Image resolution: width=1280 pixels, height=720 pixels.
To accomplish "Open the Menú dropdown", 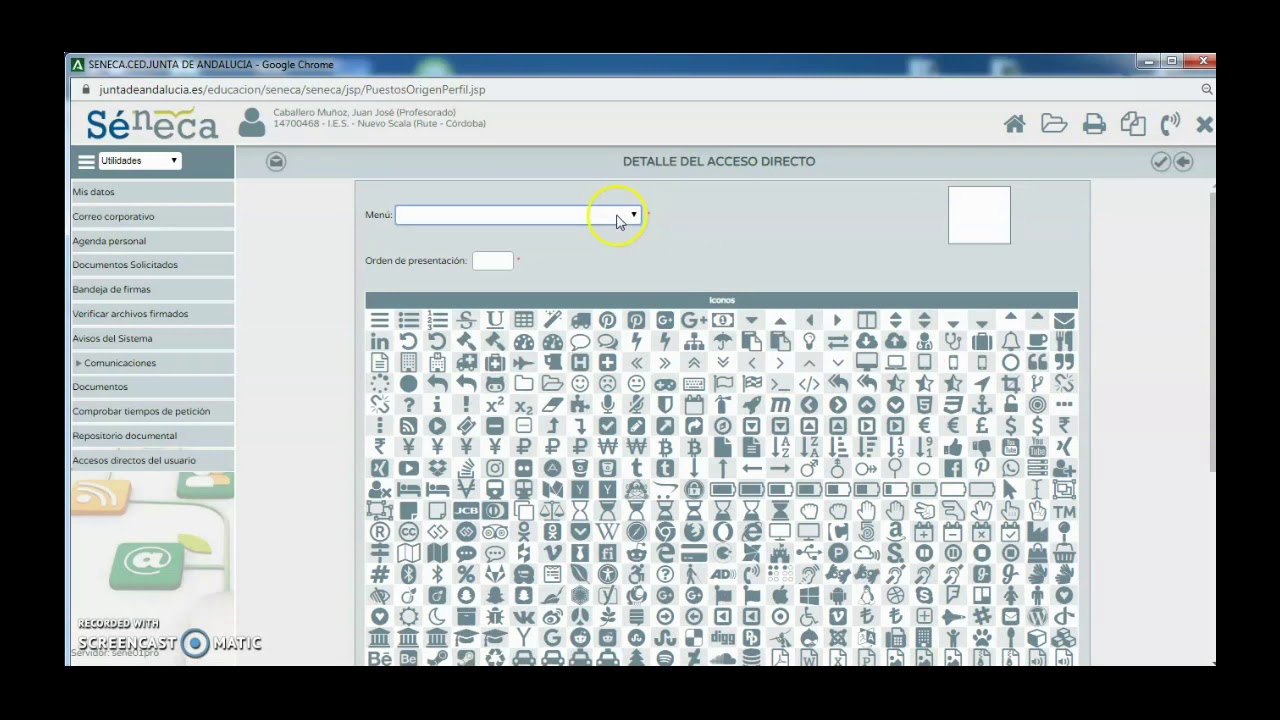I will point(518,215).
